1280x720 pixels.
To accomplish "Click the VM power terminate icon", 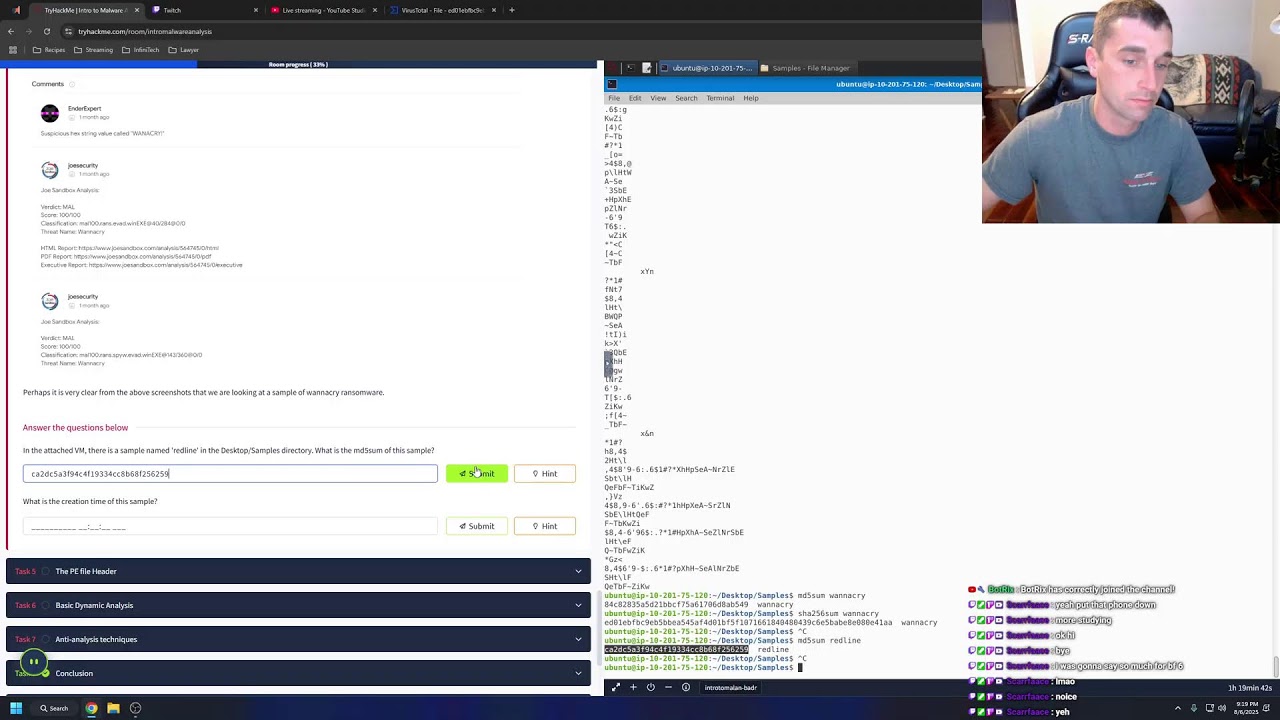I will [651, 687].
